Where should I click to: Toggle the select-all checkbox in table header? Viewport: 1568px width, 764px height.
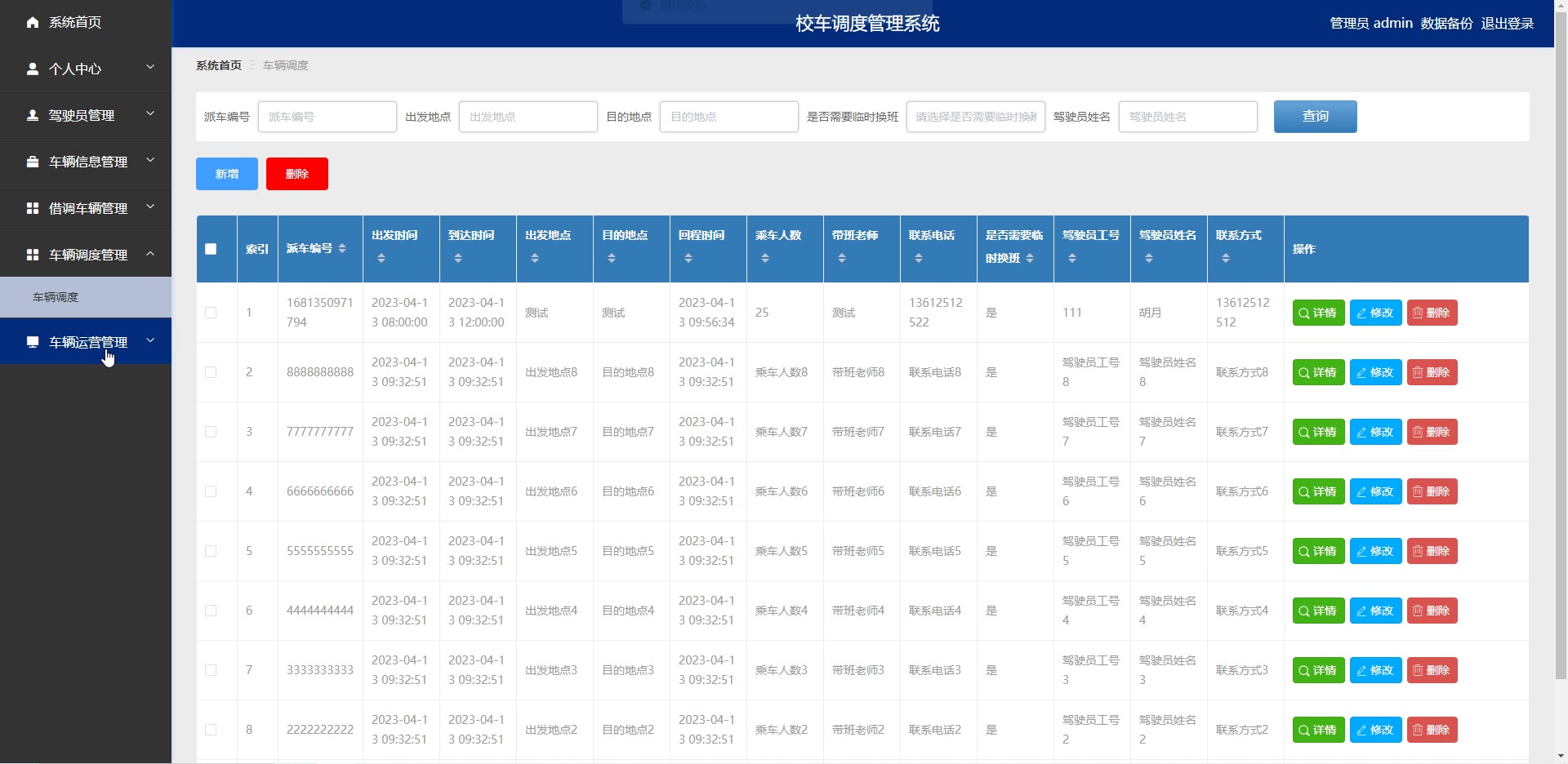[211, 249]
